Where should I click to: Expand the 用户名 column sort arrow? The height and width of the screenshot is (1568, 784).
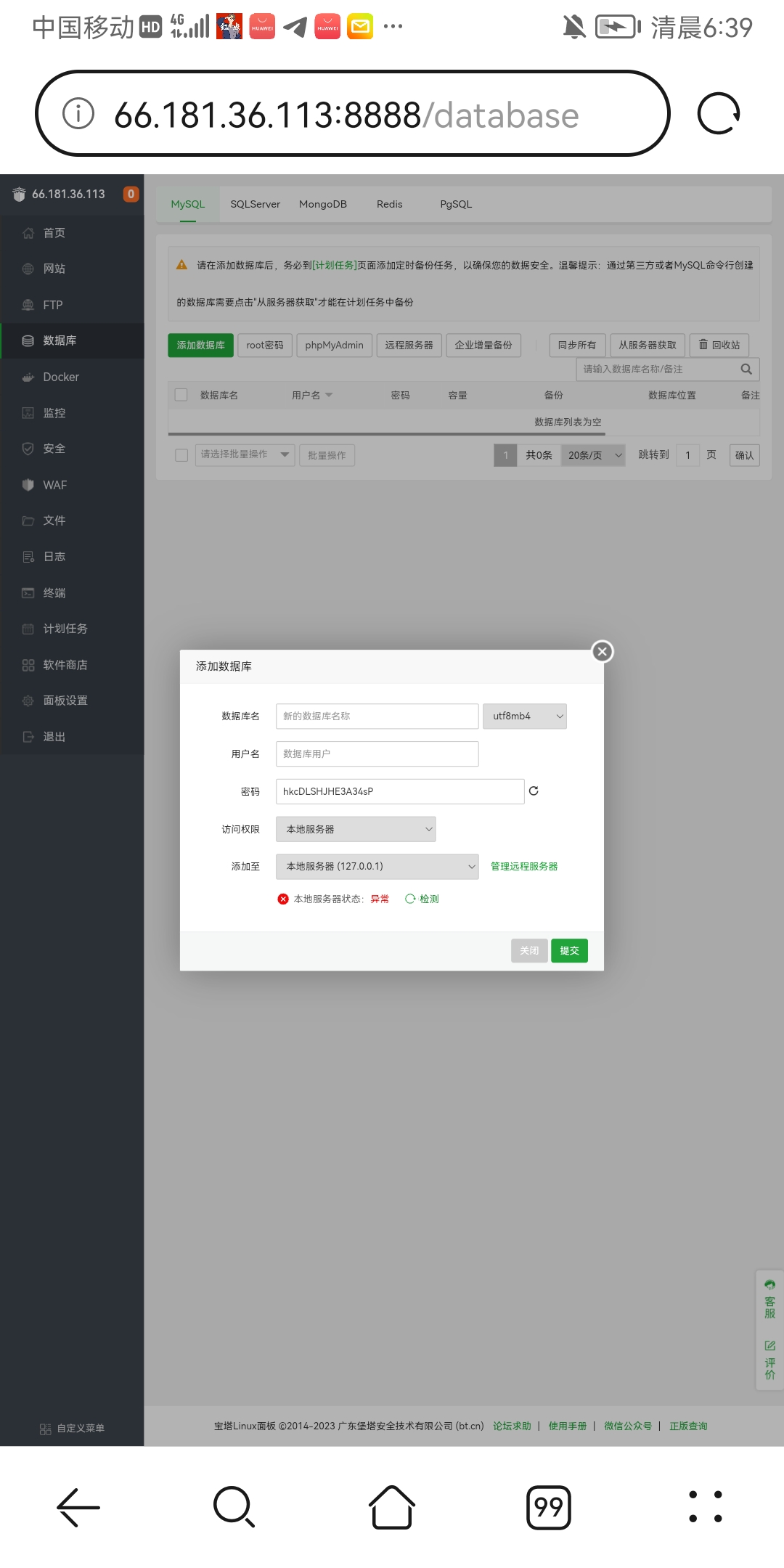click(x=329, y=395)
